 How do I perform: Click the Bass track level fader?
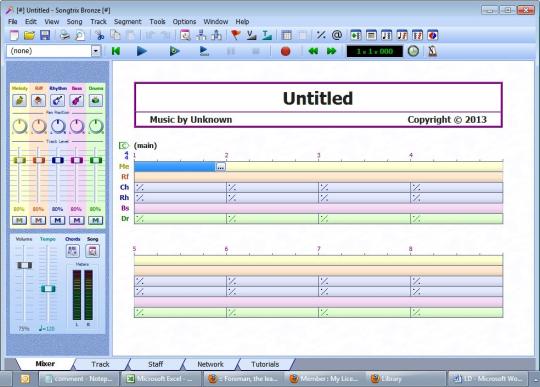[76, 160]
